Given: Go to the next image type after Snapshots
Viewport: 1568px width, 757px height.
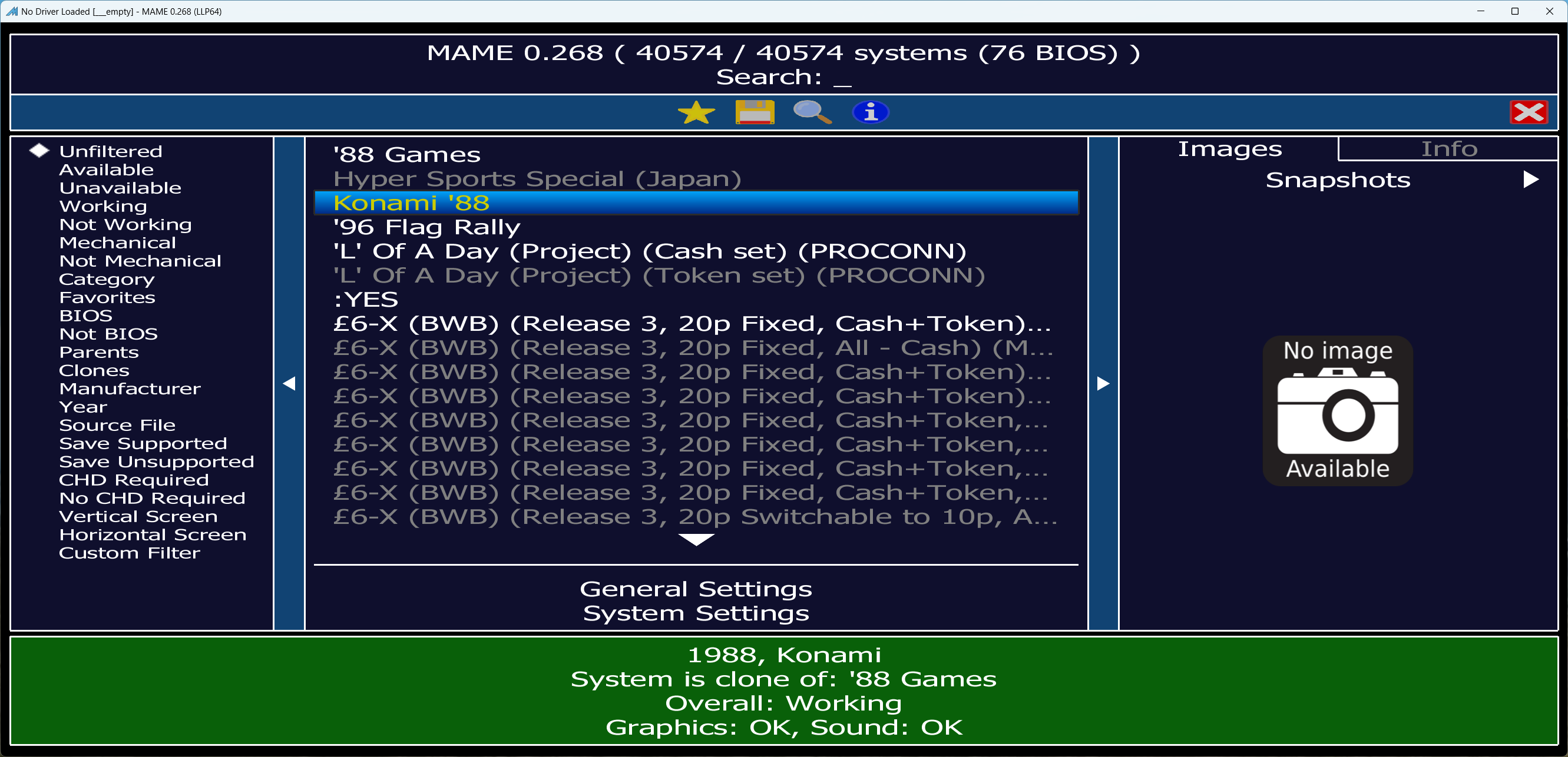Looking at the screenshot, I should [1530, 180].
